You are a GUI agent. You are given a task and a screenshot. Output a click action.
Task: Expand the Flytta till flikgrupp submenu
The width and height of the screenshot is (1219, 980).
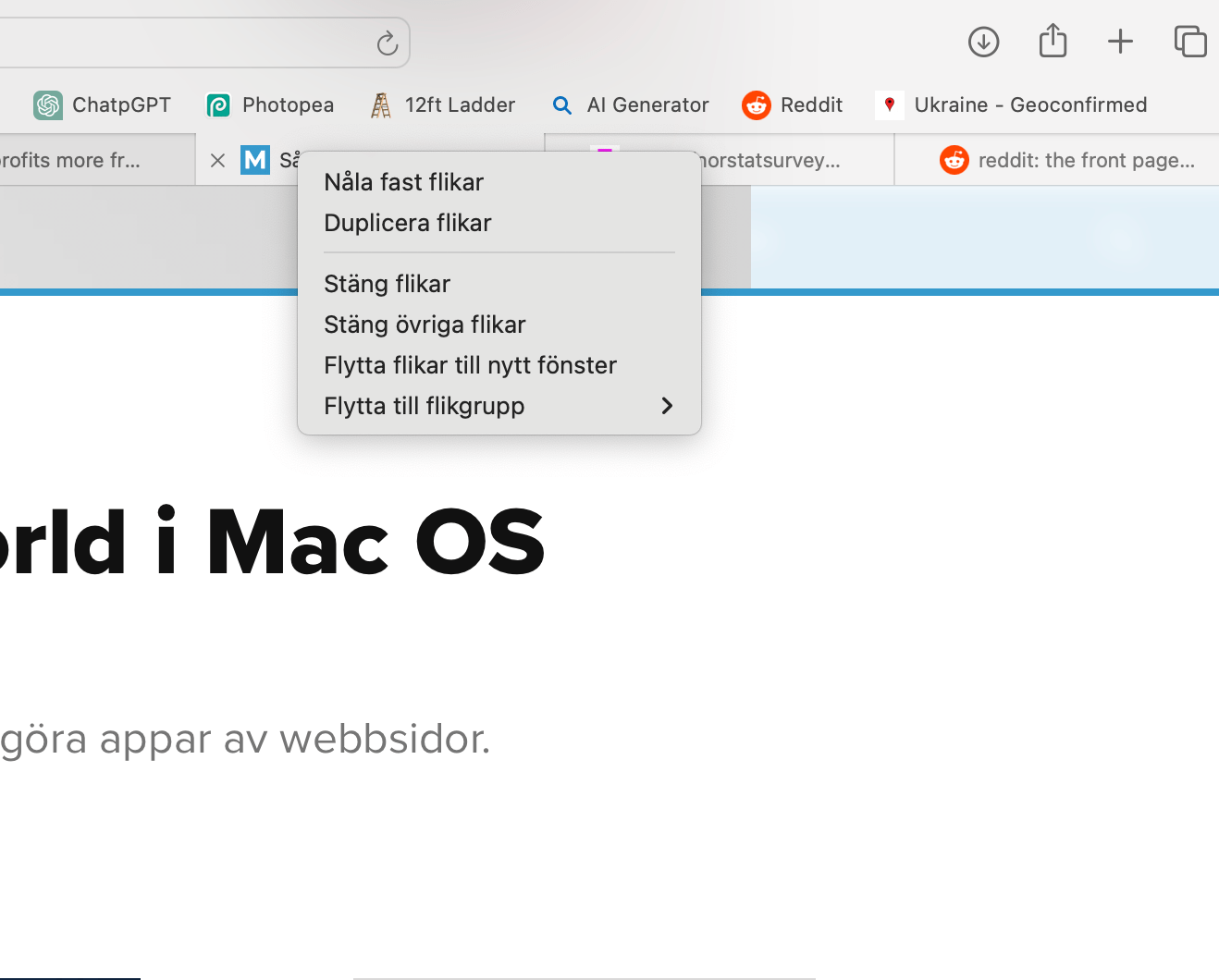coord(424,406)
